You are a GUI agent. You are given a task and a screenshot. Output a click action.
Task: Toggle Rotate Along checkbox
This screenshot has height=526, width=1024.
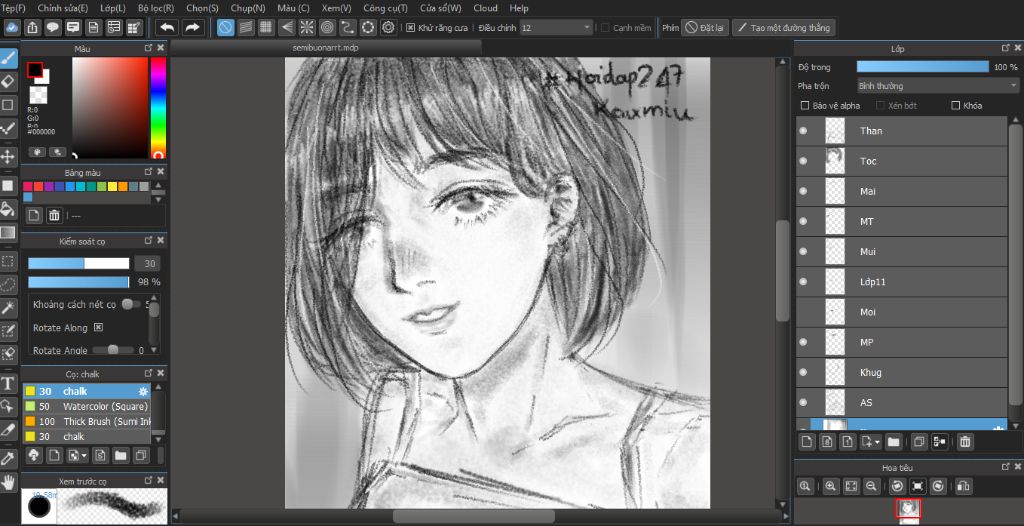point(99,327)
